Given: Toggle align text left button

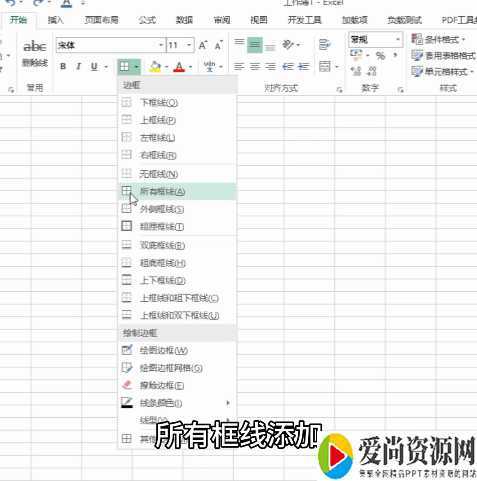Looking at the screenshot, I should point(239,67).
